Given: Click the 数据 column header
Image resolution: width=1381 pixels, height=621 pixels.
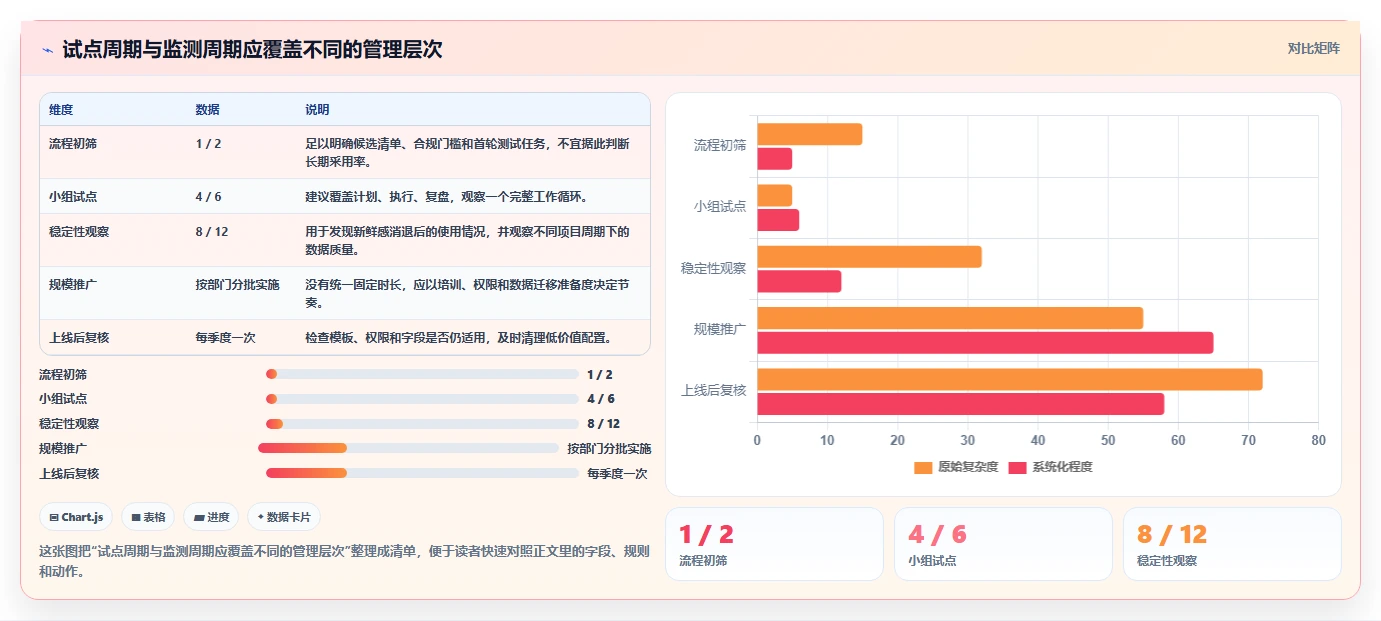Looking at the screenshot, I should (x=207, y=110).
